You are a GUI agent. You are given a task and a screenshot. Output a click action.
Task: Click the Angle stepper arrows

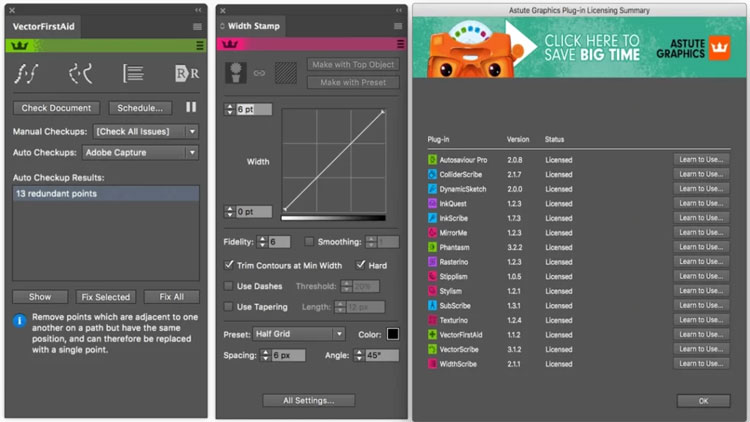359,355
